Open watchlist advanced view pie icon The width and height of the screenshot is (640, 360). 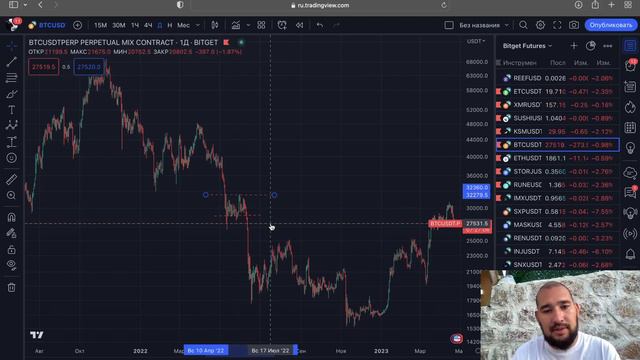click(x=591, y=46)
